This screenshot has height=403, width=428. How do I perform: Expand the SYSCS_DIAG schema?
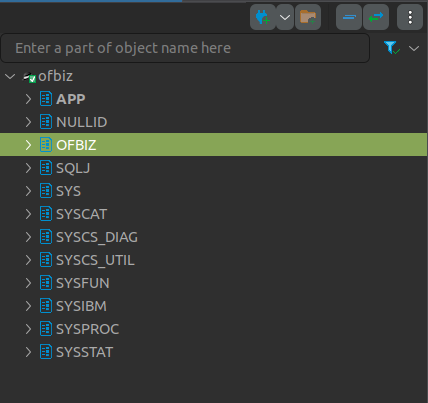click(x=28, y=237)
